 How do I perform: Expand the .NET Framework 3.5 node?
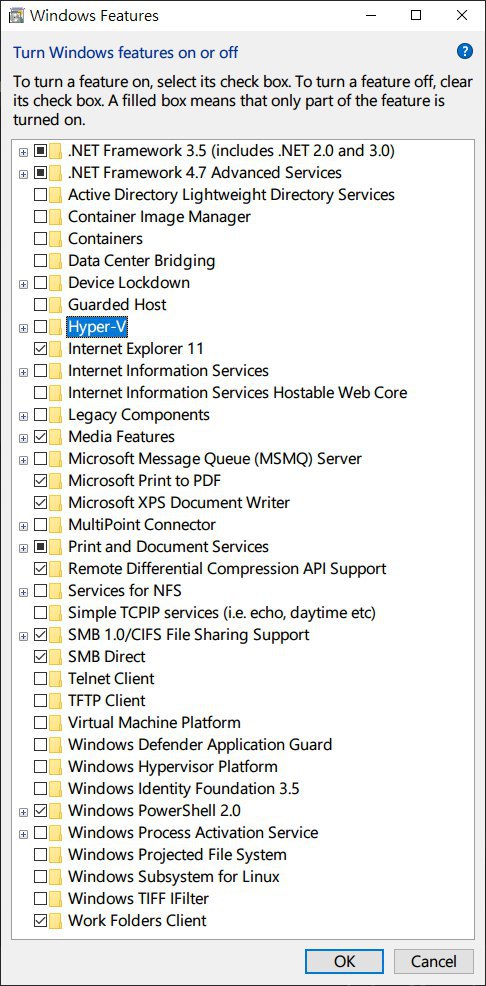23,152
